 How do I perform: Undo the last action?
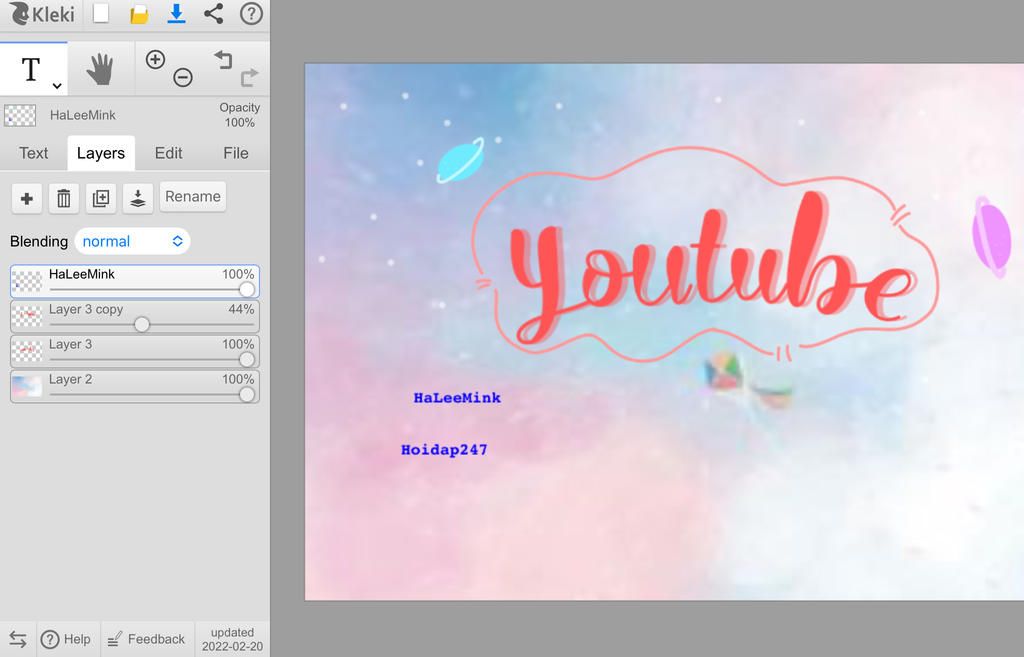tap(223, 59)
